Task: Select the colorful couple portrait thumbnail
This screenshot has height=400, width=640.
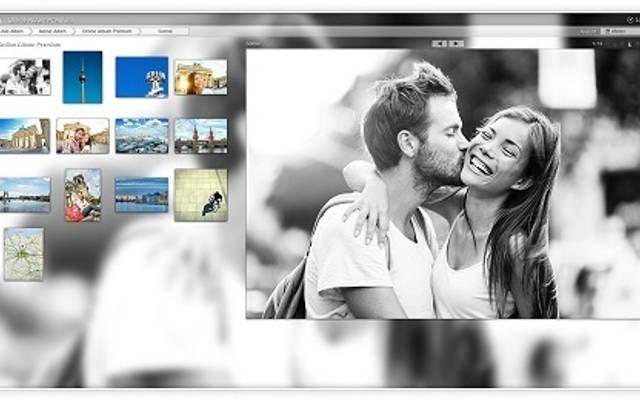Action: point(82,194)
